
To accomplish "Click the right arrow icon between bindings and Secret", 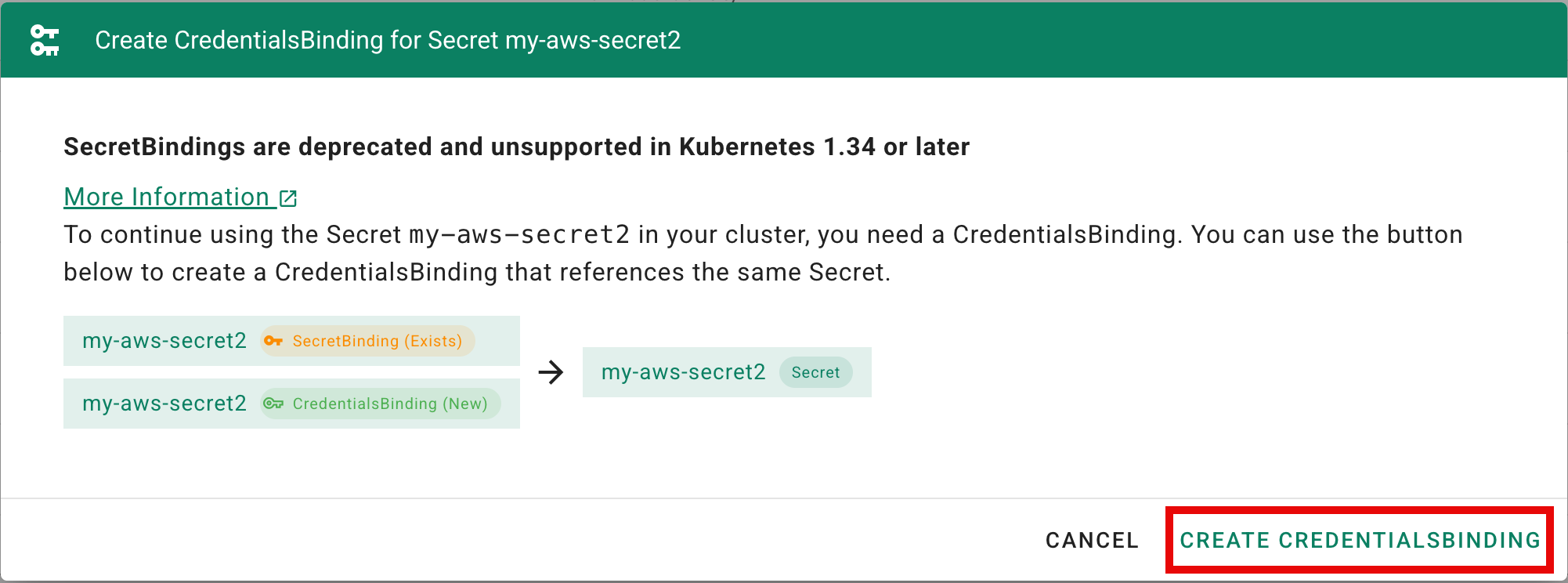I will pyautogui.click(x=551, y=372).
